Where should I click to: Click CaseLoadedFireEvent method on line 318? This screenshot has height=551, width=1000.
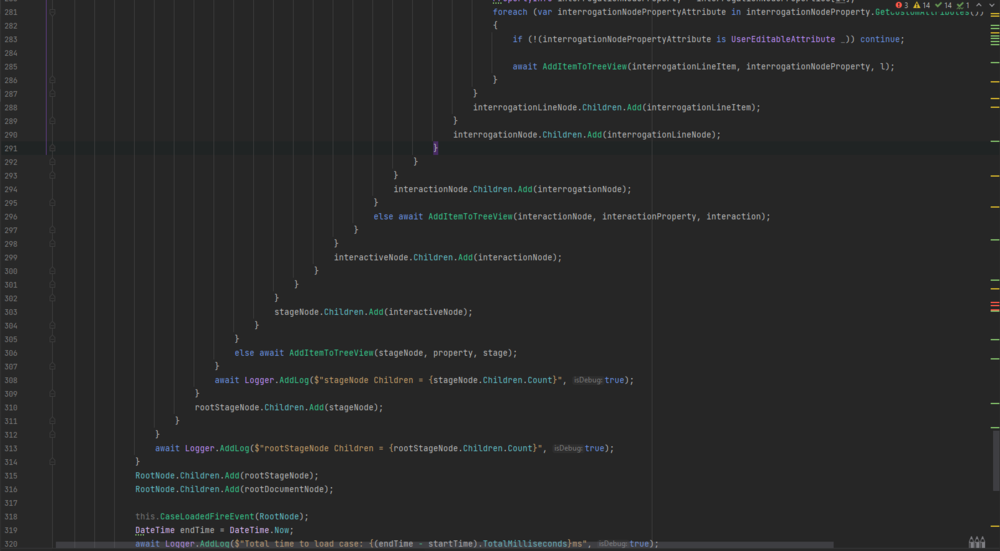click(207, 517)
